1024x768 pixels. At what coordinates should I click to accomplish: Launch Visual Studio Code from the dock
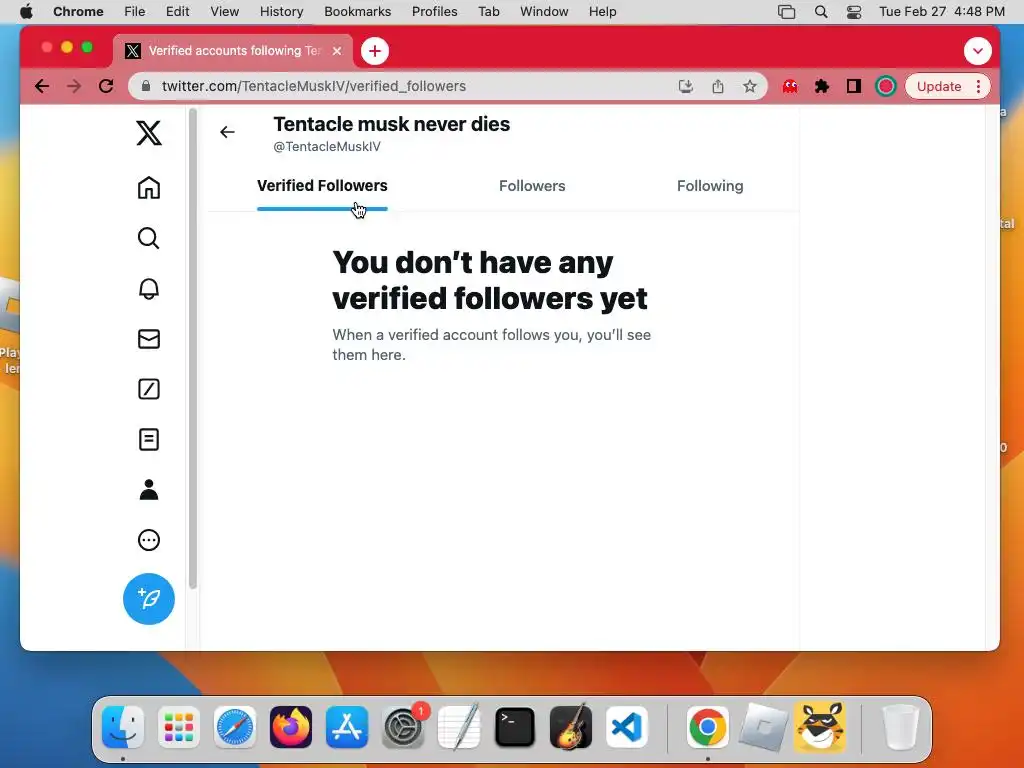click(x=627, y=727)
